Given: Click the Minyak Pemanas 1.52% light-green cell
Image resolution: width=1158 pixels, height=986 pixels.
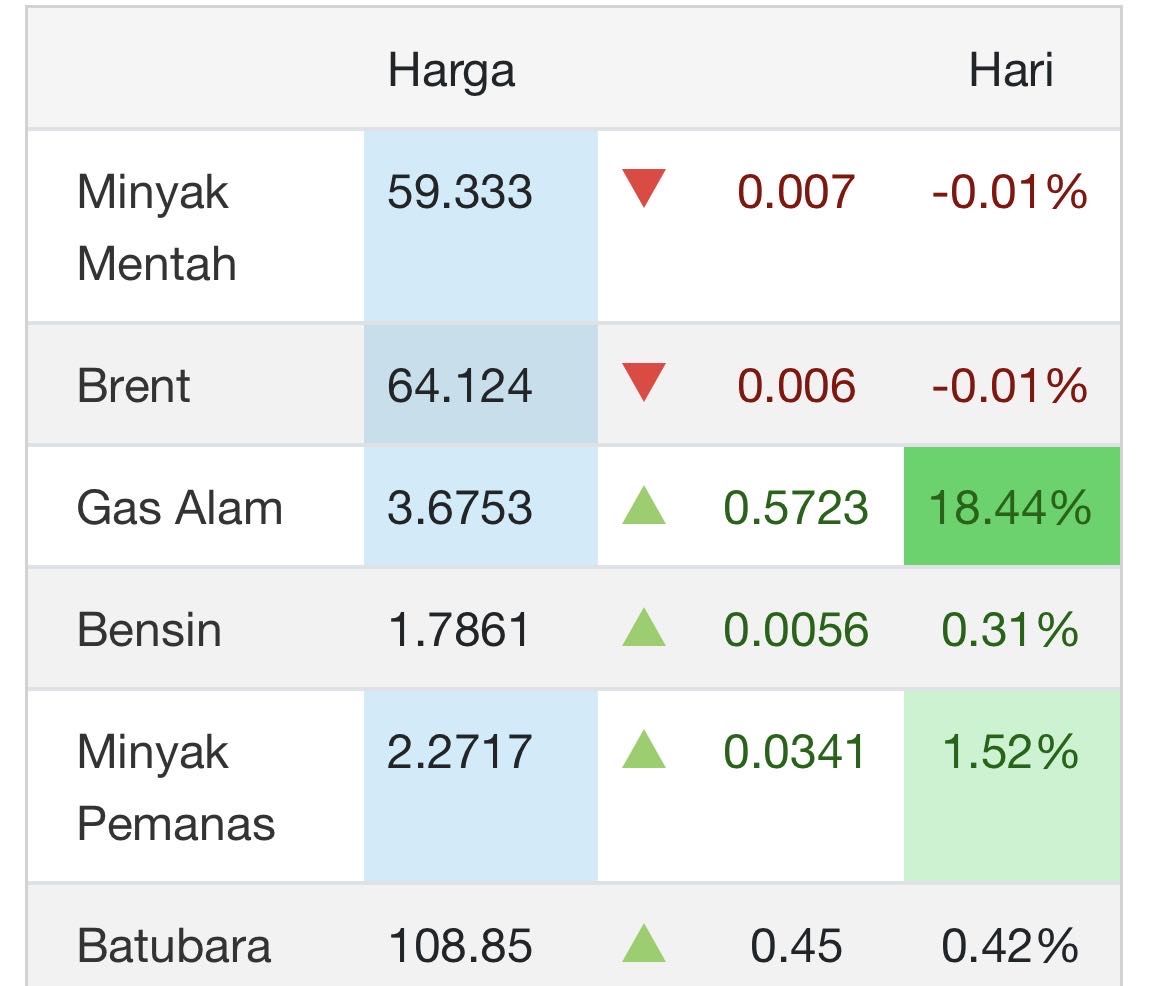Looking at the screenshot, I should click(x=1010, y=752).
